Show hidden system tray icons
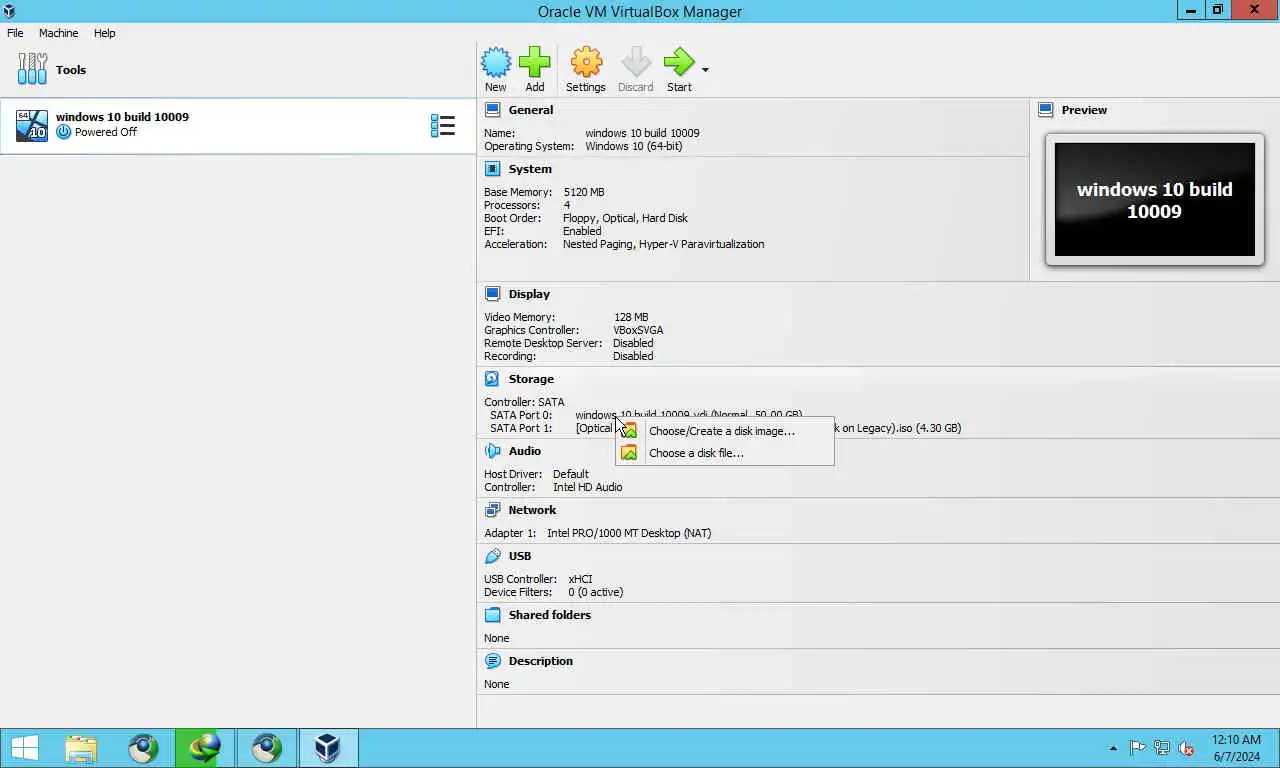 [x=1114, y=748]
